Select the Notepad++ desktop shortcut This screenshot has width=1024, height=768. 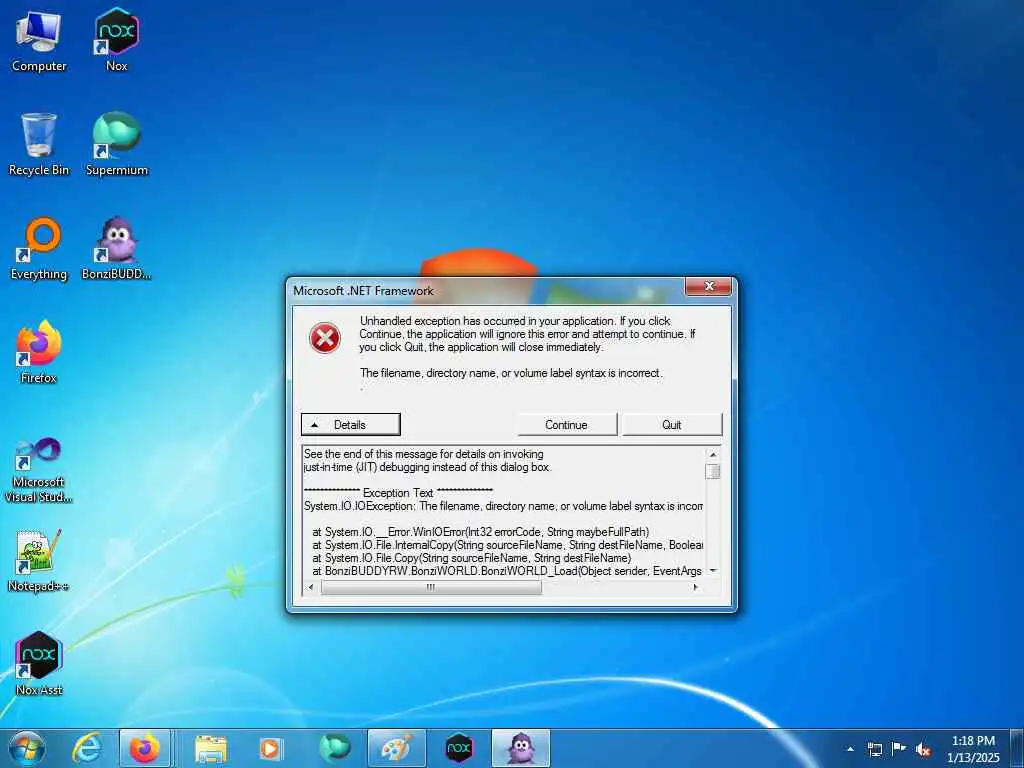pyautogui.click(x=39, y=560)
